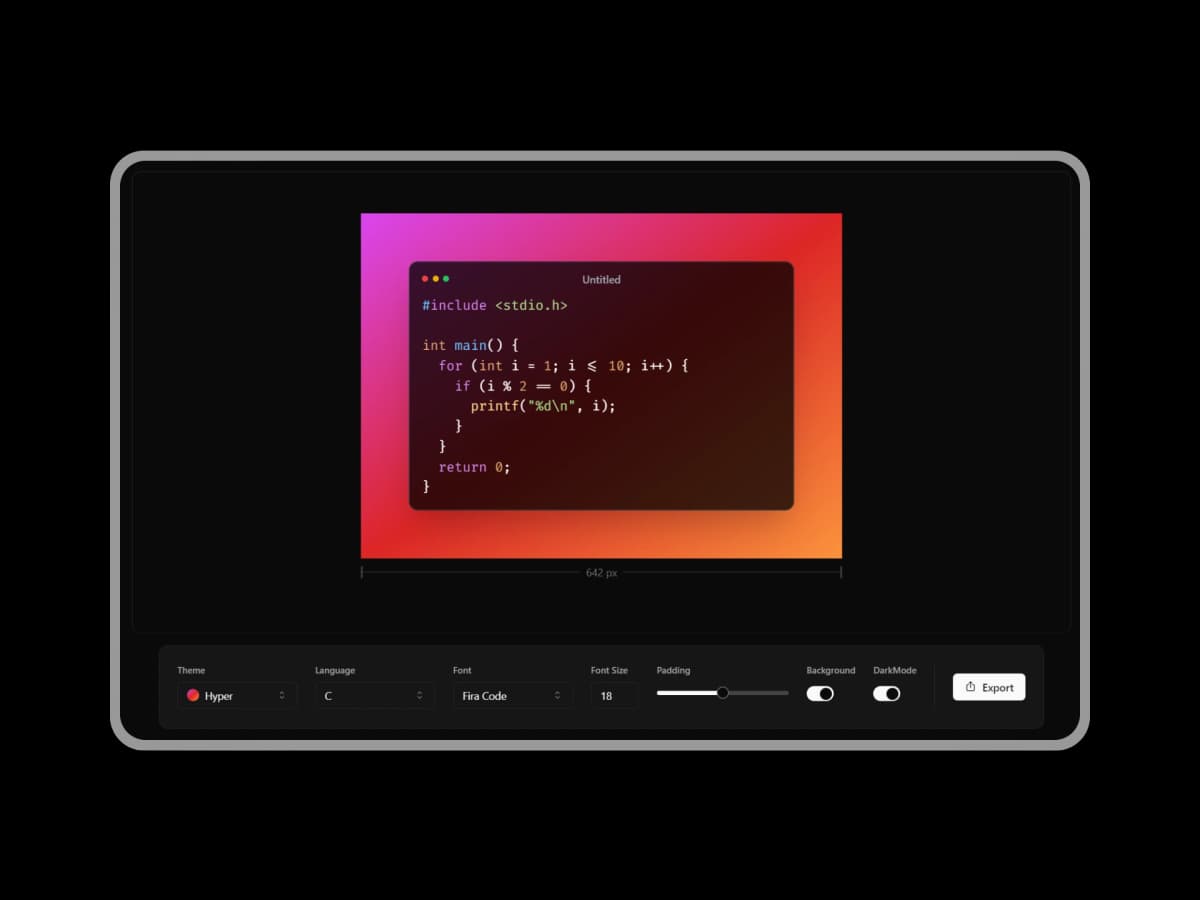The height and width of the screenshot is (900, 1200).
Task: Click the Export button
Action: tap(989, 687)
